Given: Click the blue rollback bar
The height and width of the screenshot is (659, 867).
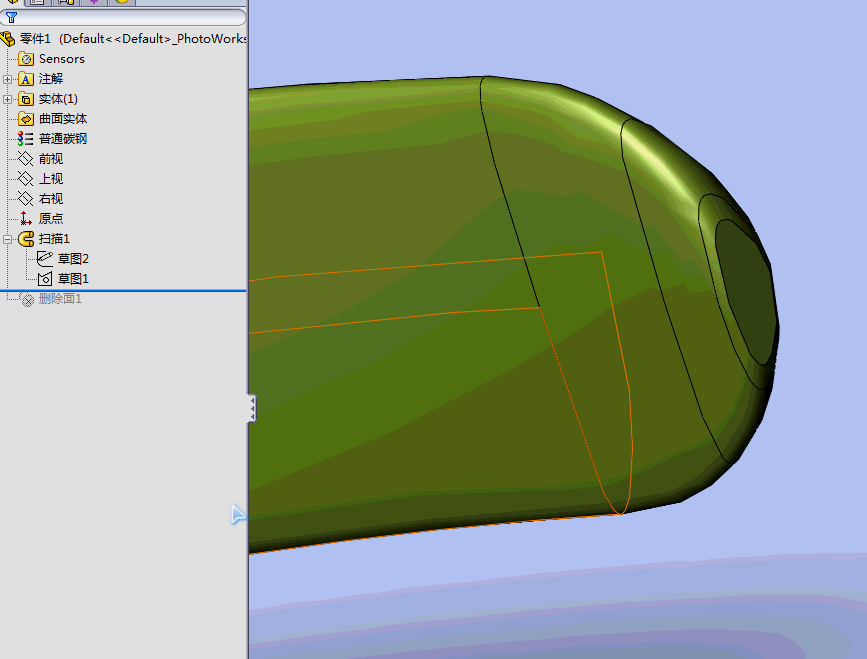Looking at the screenshot, I should (123, 290).
